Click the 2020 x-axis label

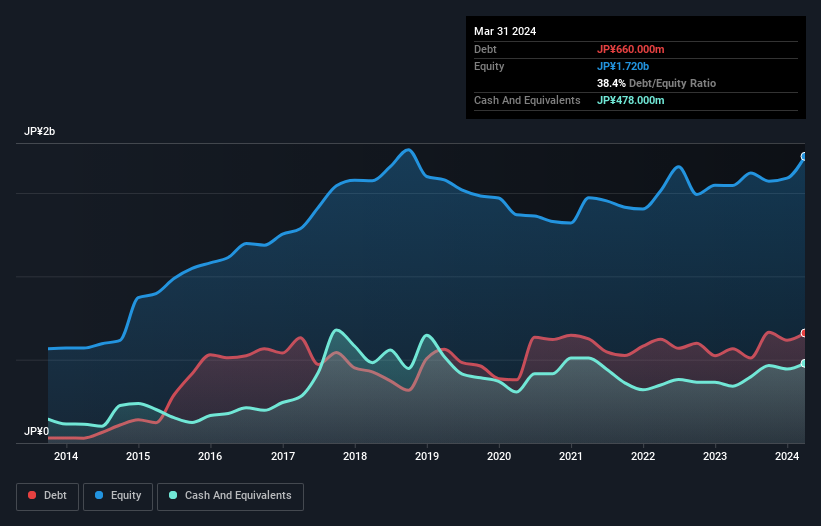click(499, 456)
